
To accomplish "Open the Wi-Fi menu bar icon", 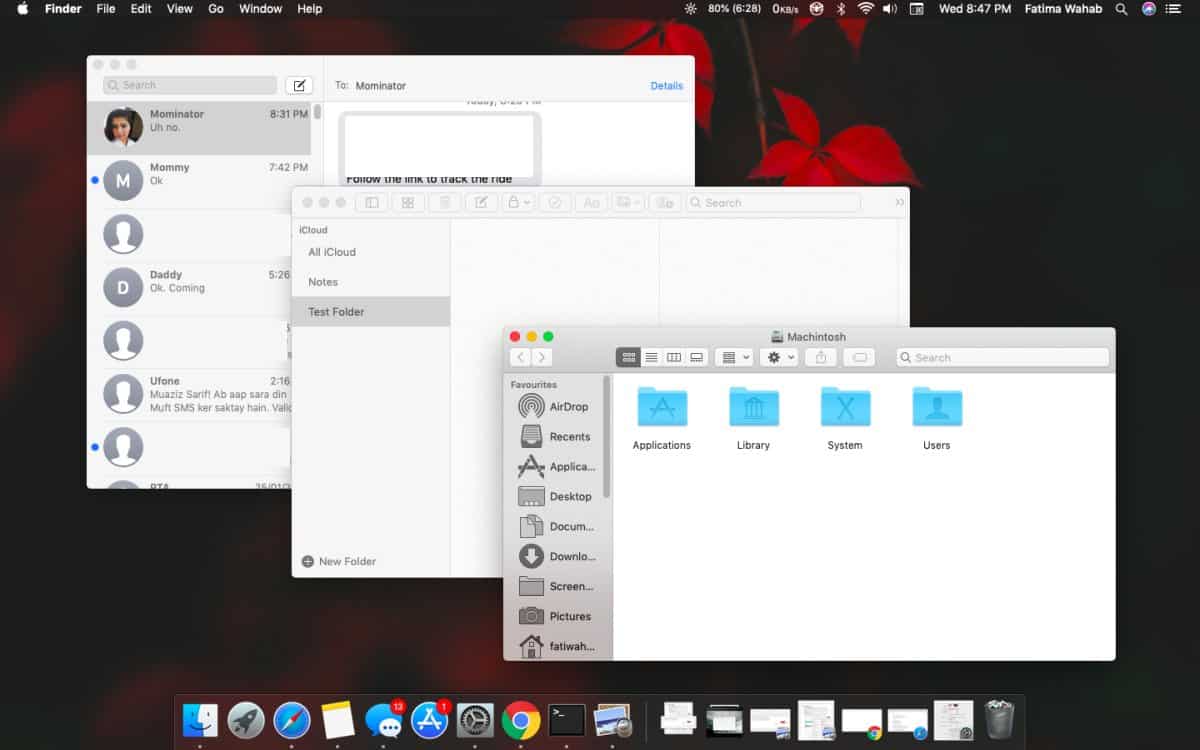I will click(x=865, y=9).
